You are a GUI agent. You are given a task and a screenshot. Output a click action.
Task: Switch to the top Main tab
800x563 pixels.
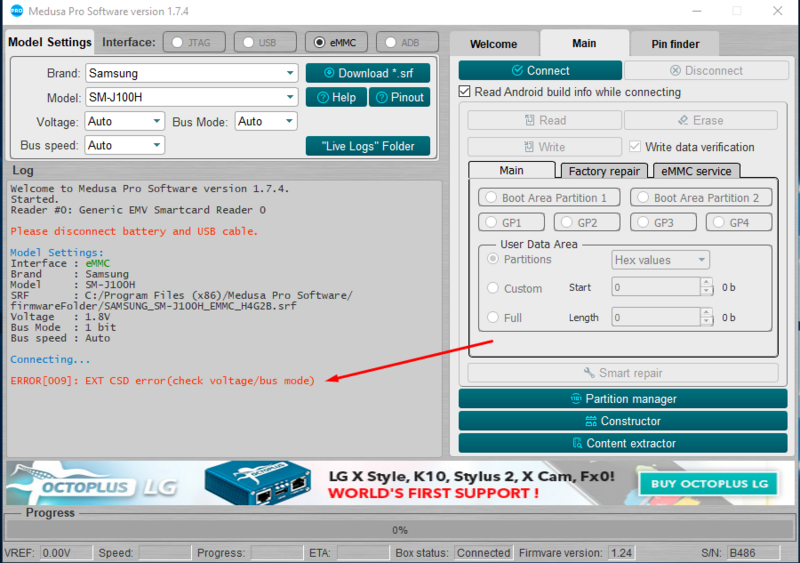coord(584,43)
